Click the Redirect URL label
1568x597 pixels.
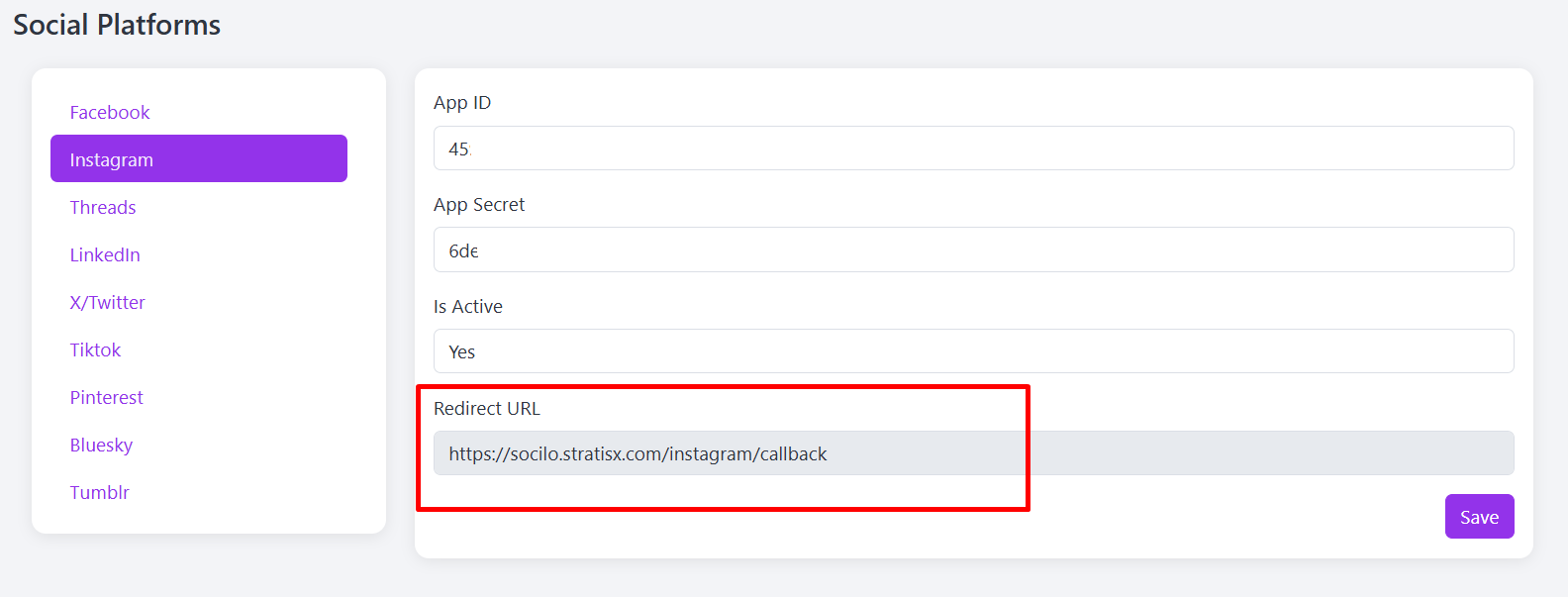487,409
